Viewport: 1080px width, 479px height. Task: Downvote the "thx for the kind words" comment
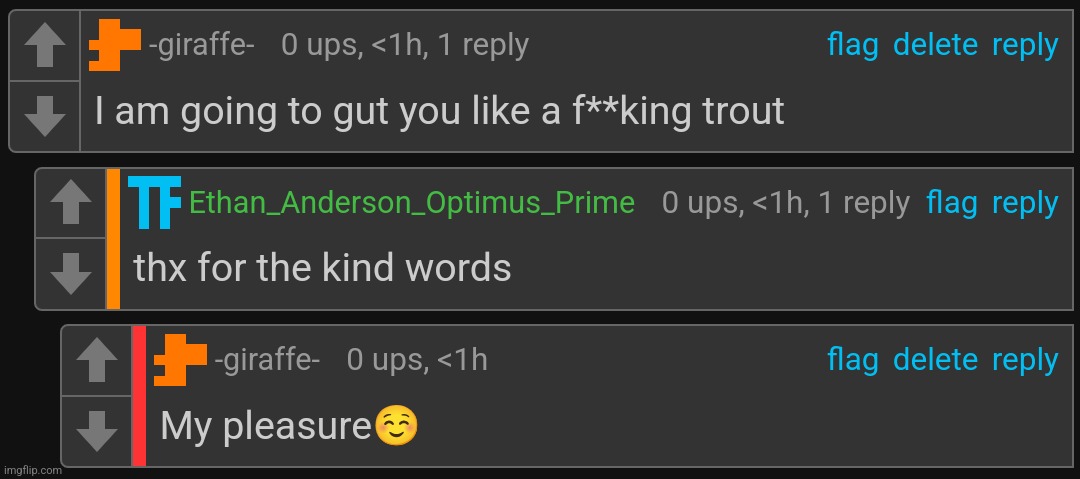[x=70, y=273]
